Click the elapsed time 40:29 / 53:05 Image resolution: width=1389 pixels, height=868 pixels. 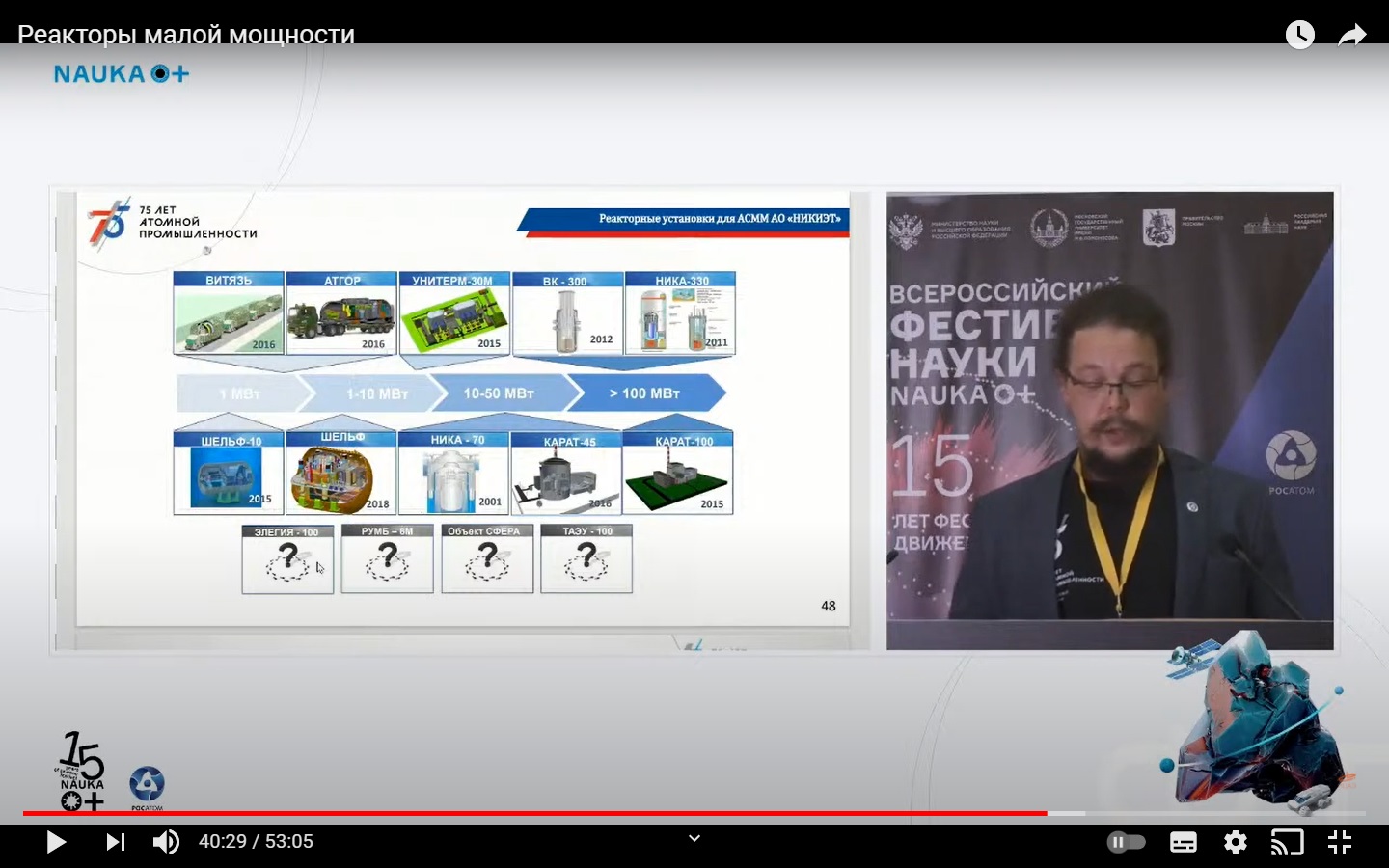tap(256, 841)
